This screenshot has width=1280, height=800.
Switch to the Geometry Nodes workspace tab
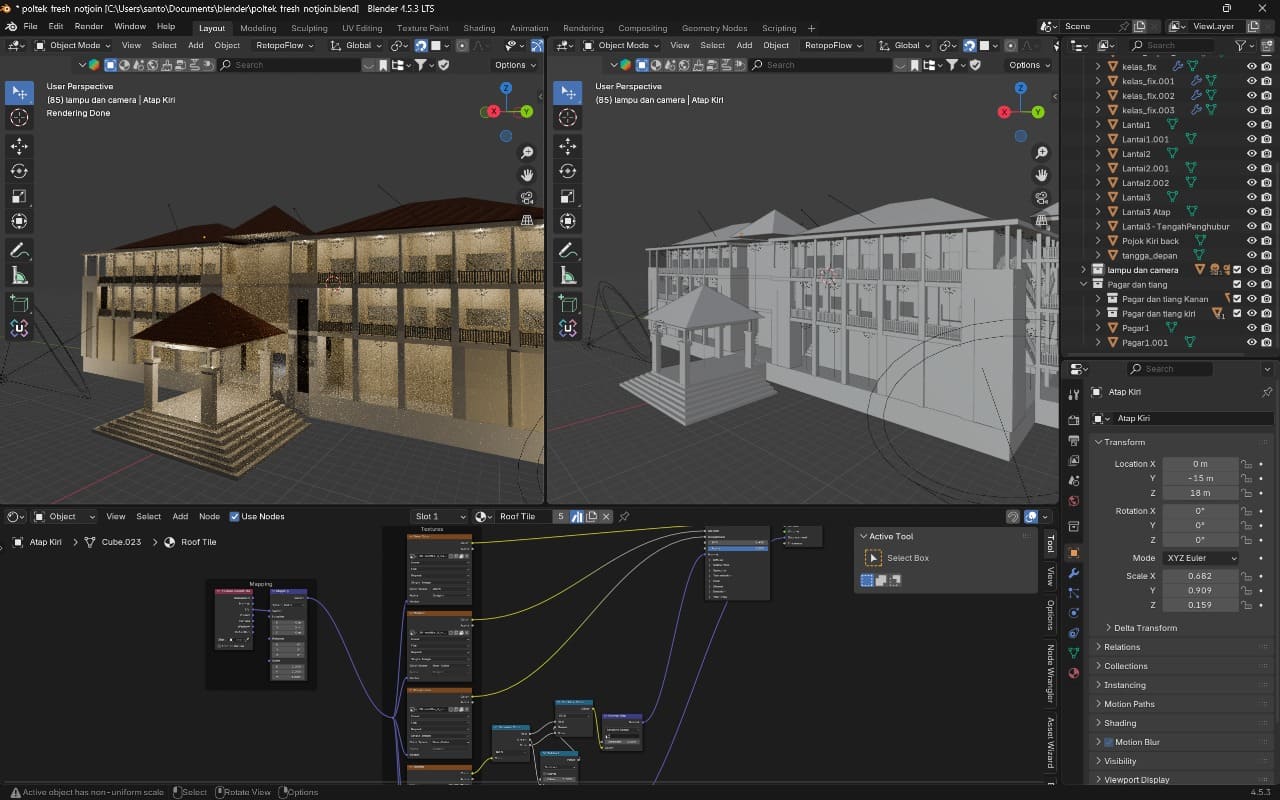tap(714, 28)
